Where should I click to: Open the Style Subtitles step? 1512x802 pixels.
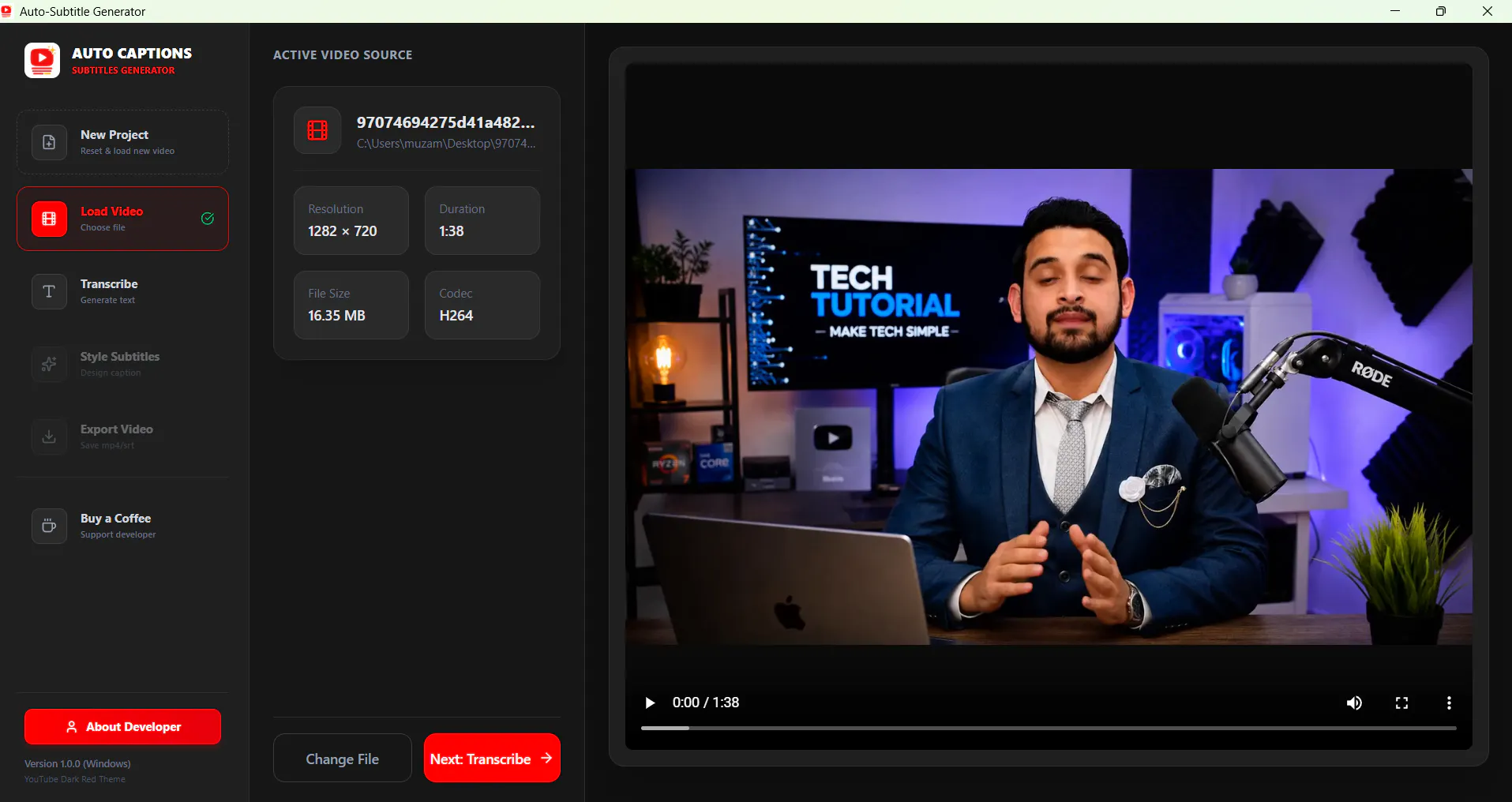pos(122,364)
